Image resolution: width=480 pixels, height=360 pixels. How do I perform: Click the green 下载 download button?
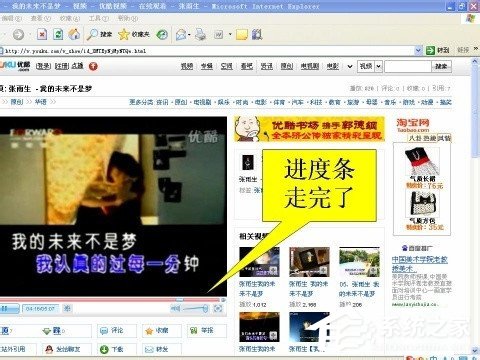[117, 349]
